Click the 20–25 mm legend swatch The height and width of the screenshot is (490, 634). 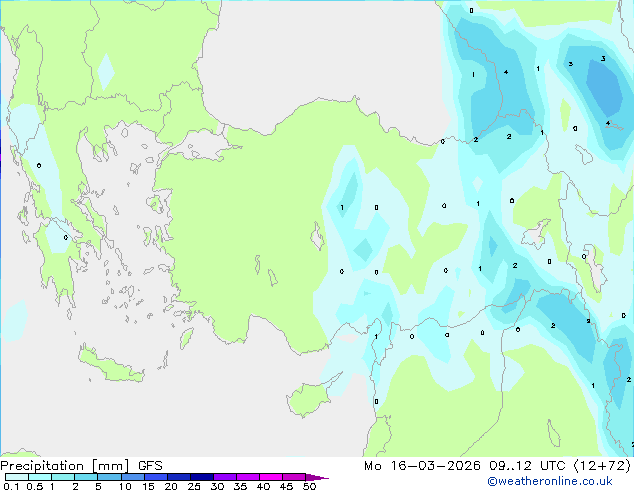(x=179, y=477)
